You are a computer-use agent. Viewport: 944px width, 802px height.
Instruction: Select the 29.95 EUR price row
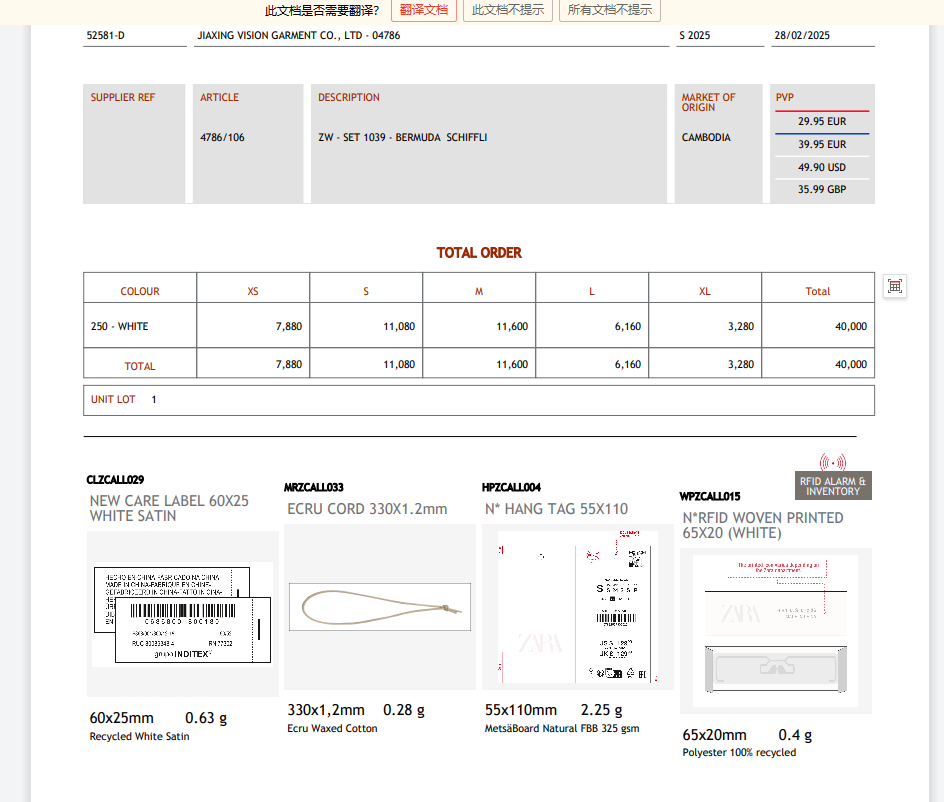[821, 122]
